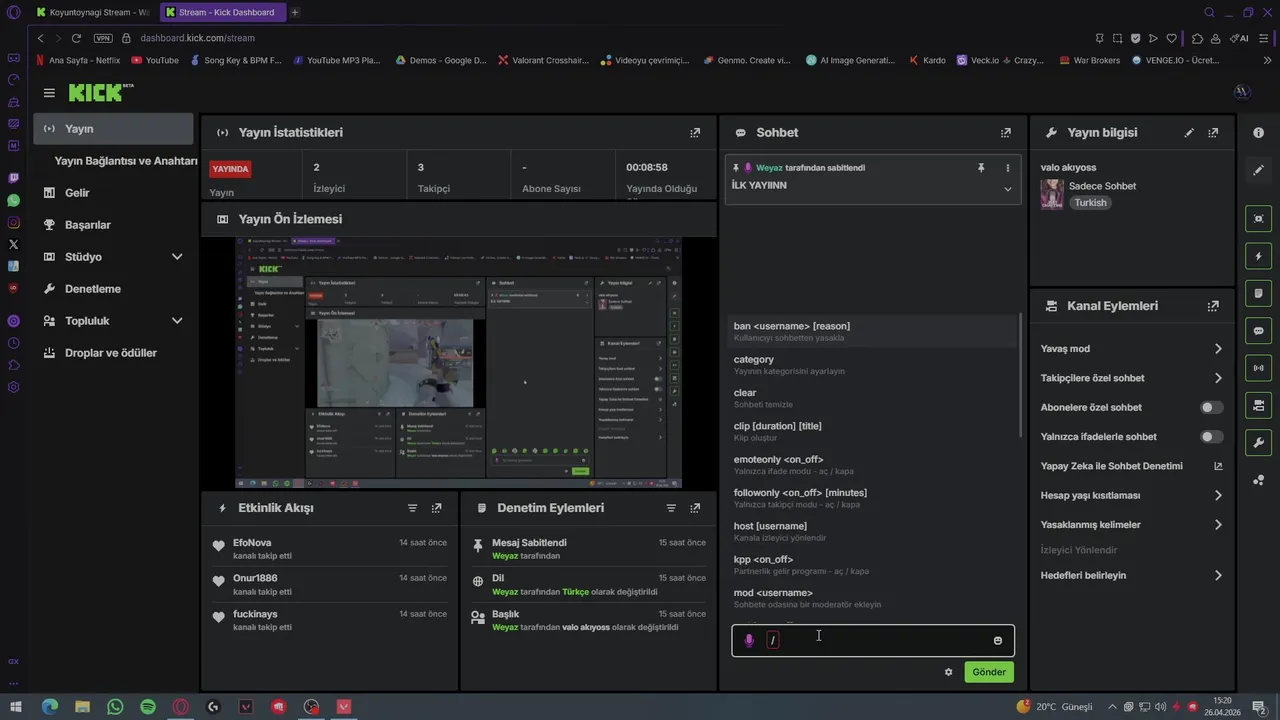Click EfoNova in the activity feed
Viewport: 1280px width, 720px height.
pyautogui.click(x=252, y=543)
